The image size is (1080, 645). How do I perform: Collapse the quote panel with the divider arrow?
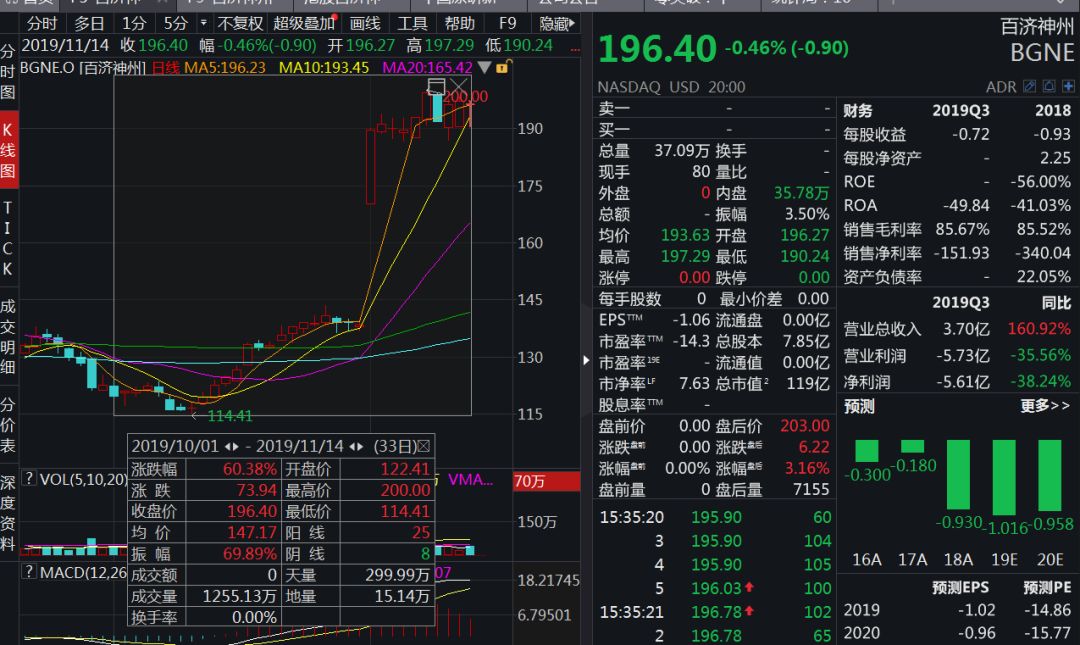point(586,360)
